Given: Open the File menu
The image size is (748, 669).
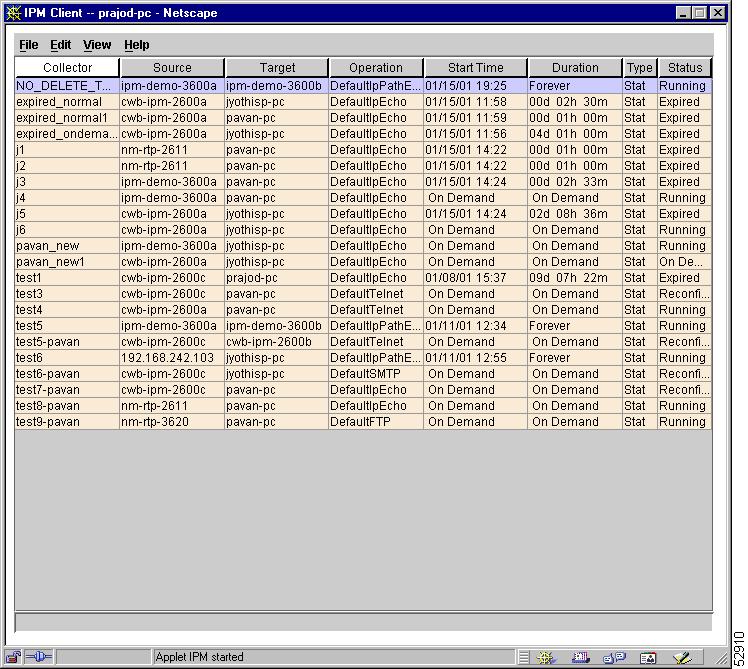Looking at the screenshot, I should [29, 45].
